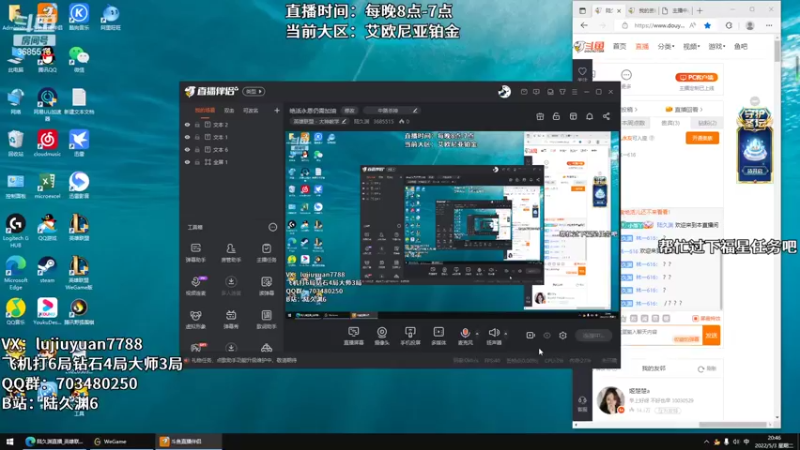Open the streaming settings gear

click(563, 335)
